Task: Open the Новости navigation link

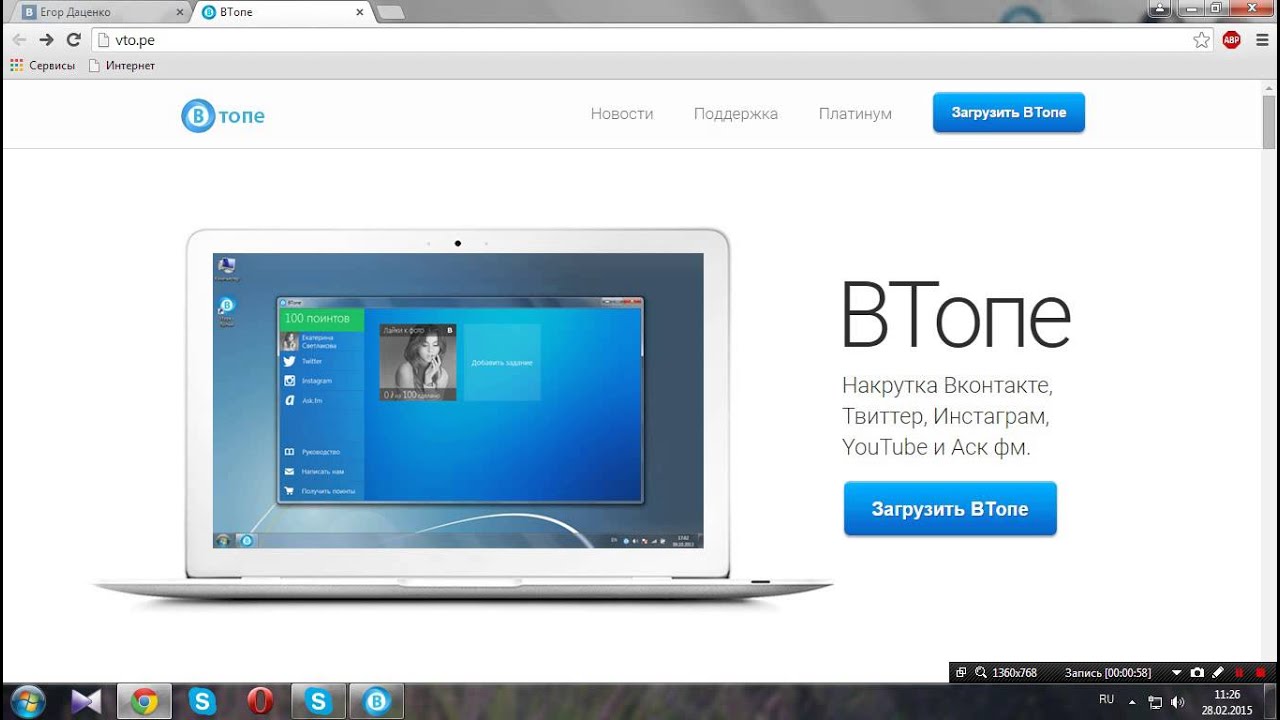Action: [622, 114]
